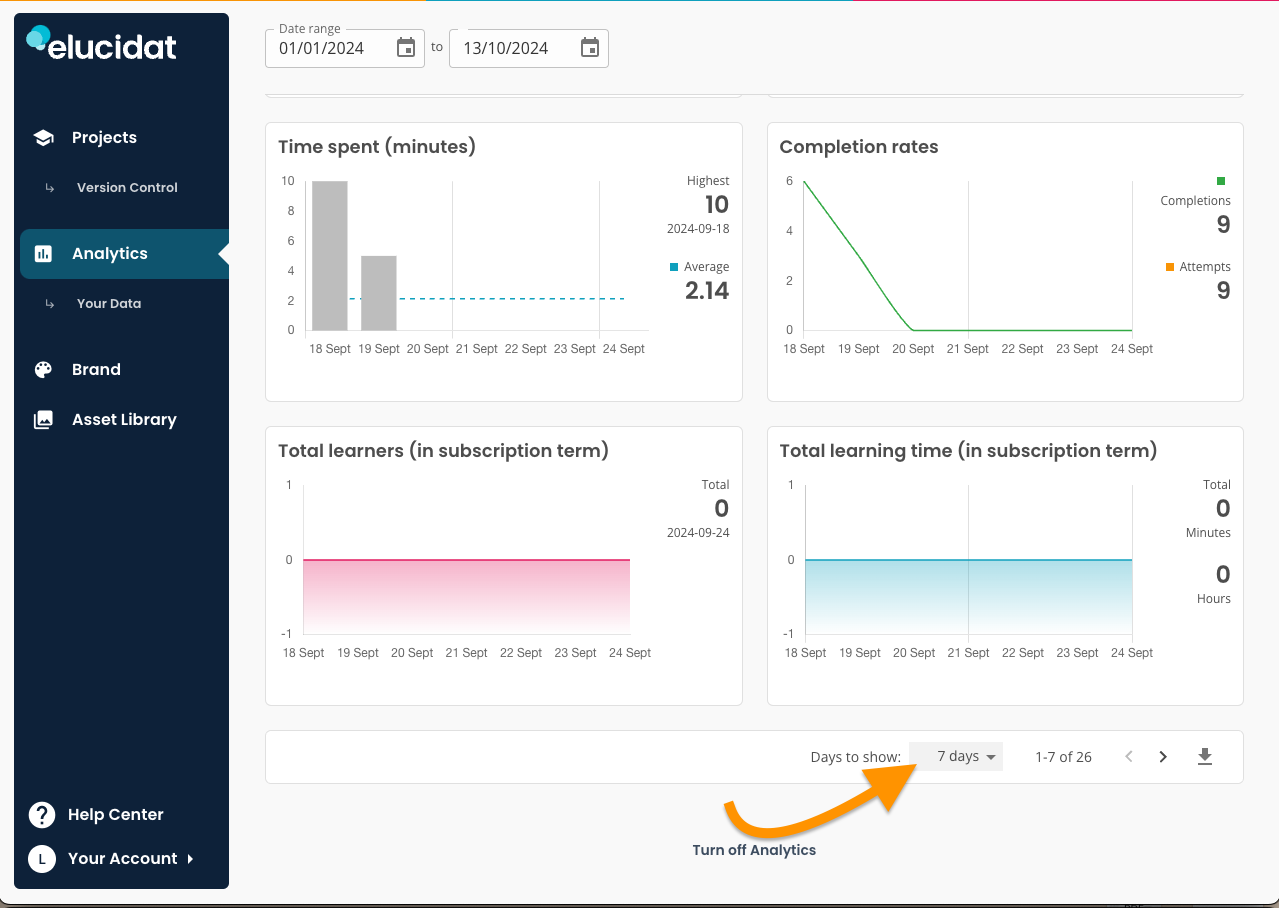Open the Help Center question mark icon

coord(42,815)
